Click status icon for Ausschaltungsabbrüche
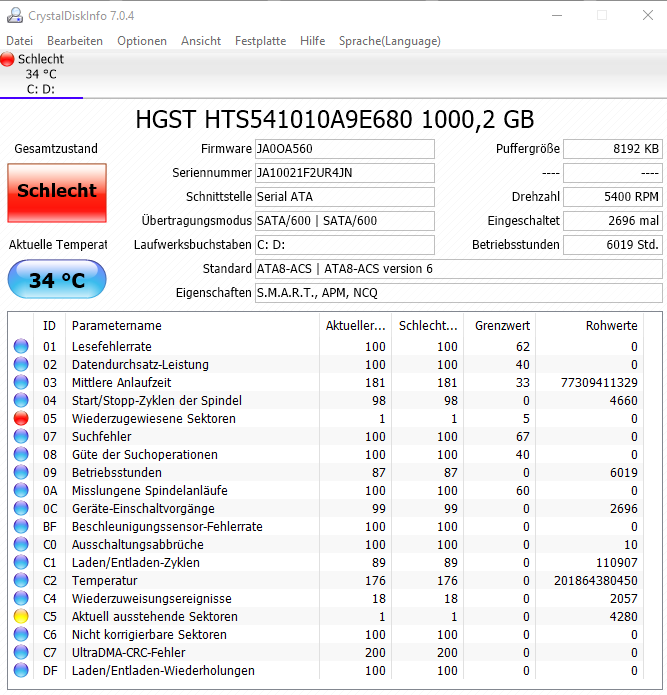Viewport: 667px width, 695px height. point(21,544)
